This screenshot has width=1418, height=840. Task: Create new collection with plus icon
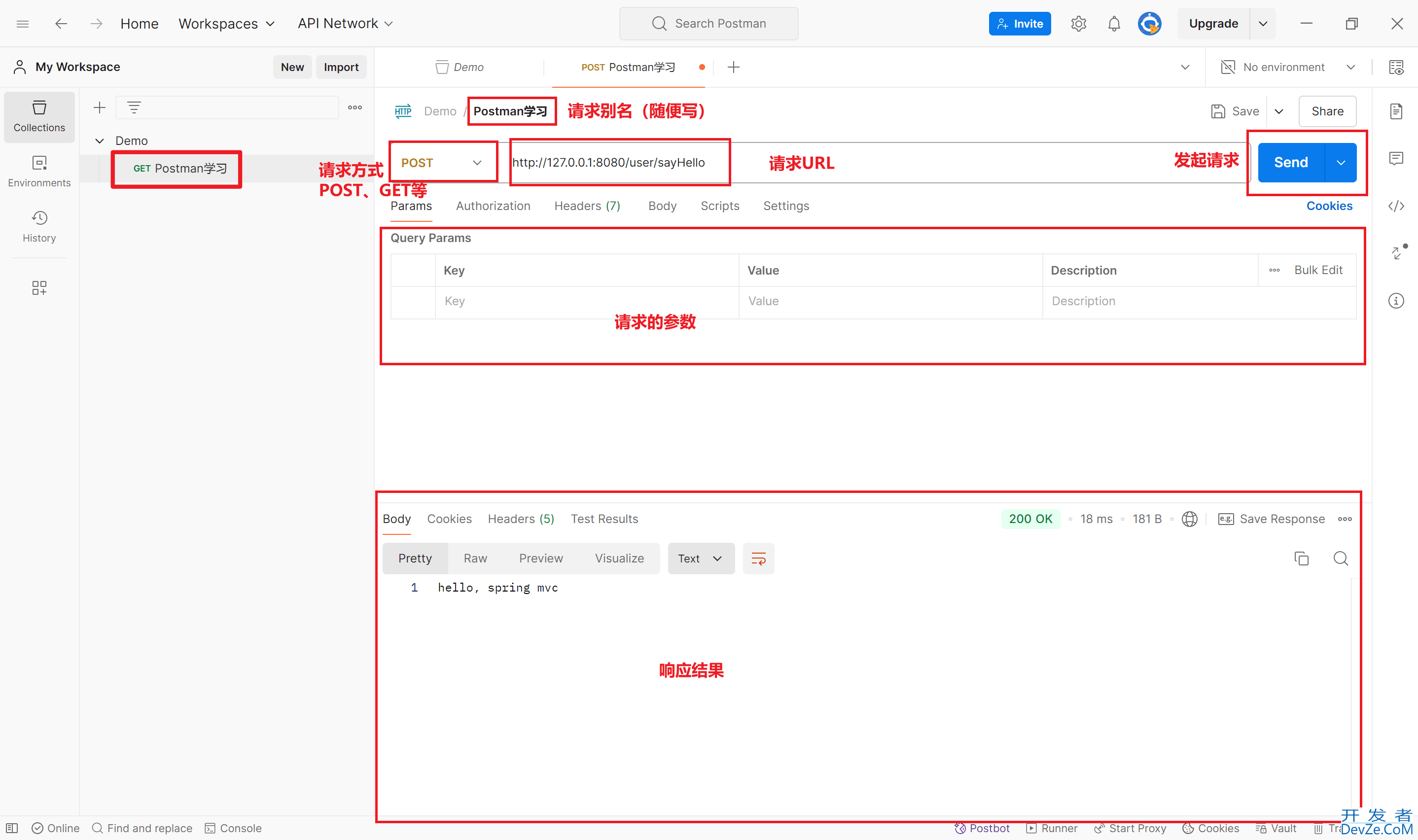click(100, 107)
